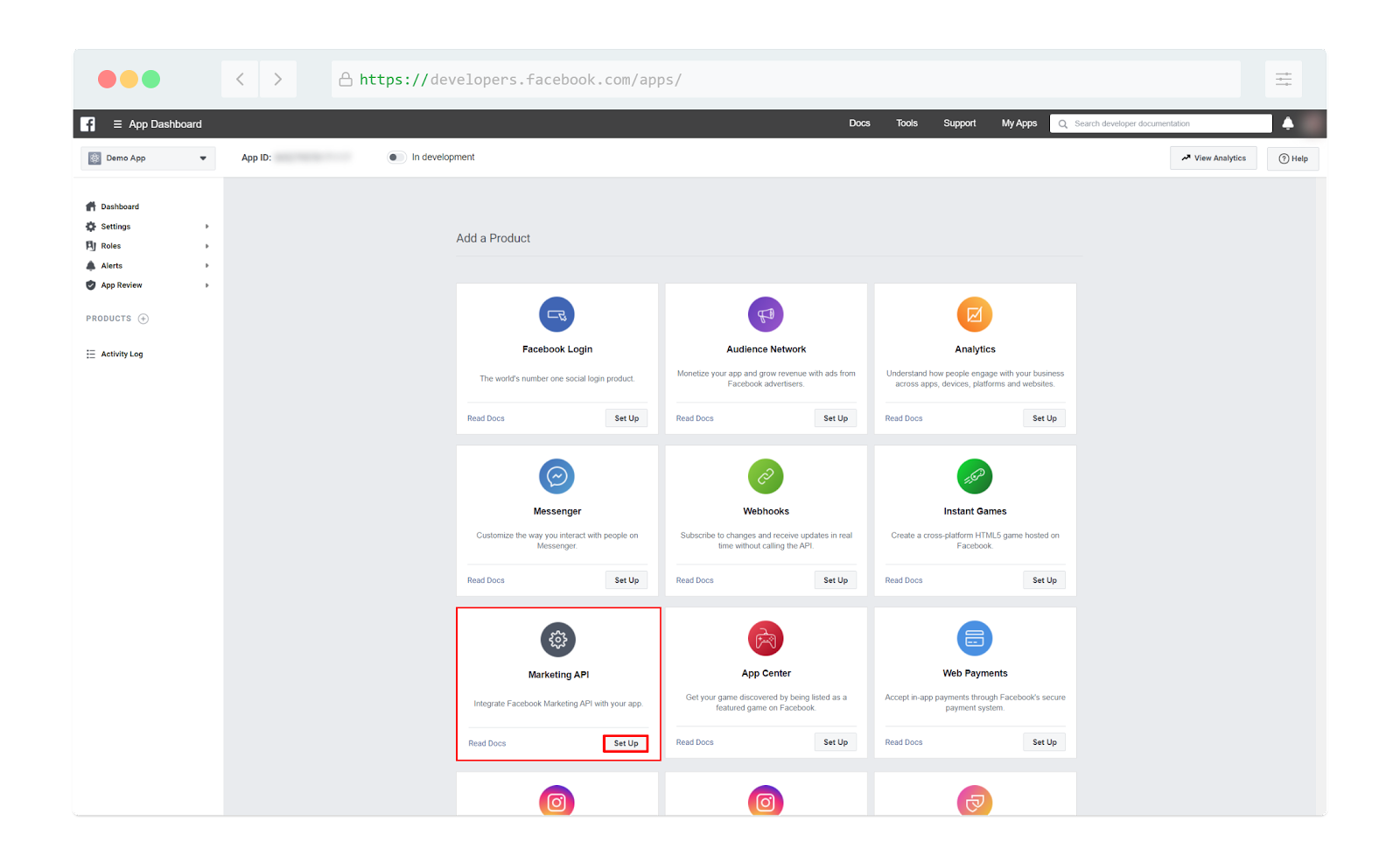Click the Marketing API gear icon
1400x863 pixels.
coord(558,640)
